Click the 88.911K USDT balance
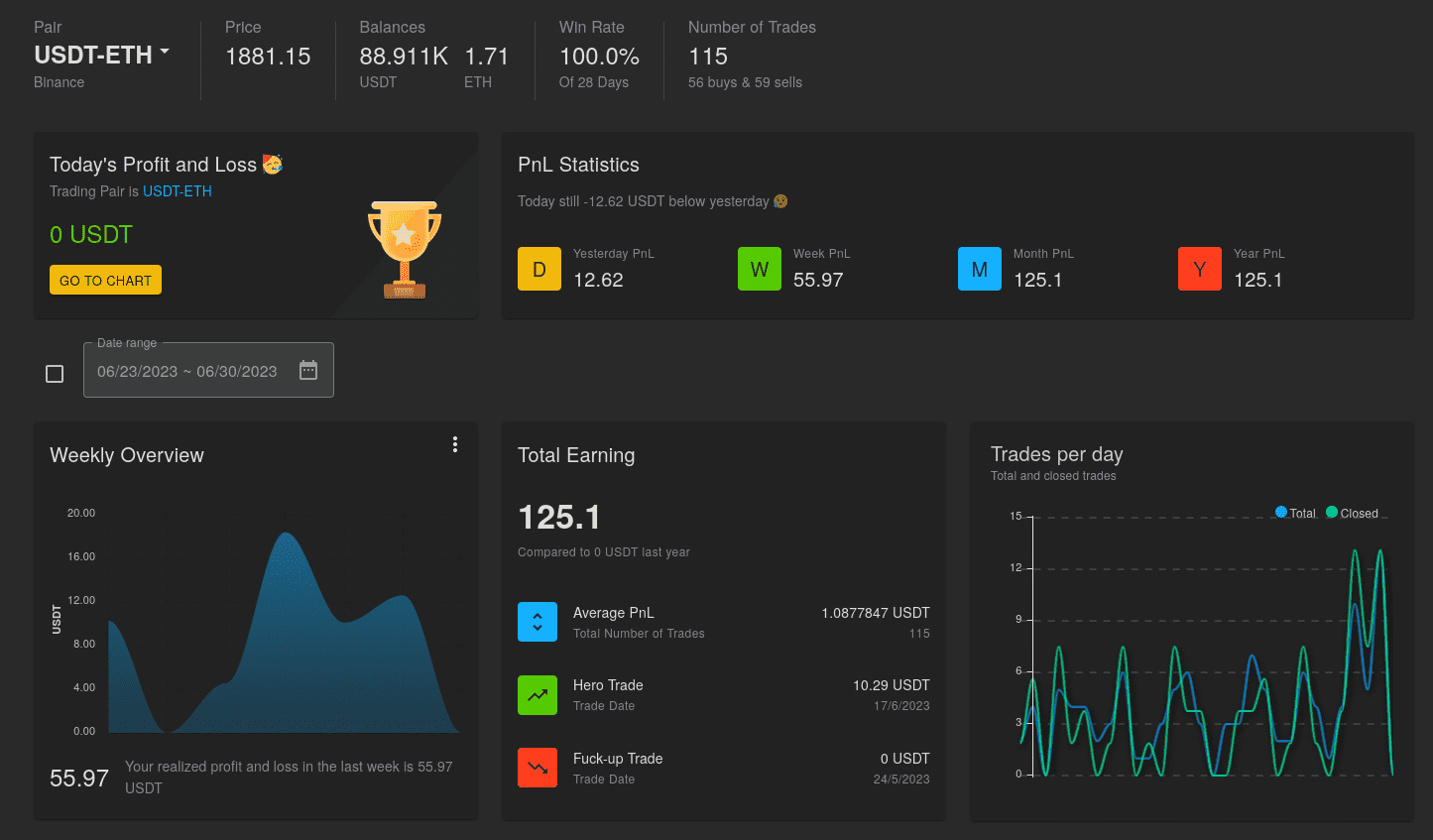Image resolution: width=1433 pixels, height=840 pixels. click(x=404, y=57)
